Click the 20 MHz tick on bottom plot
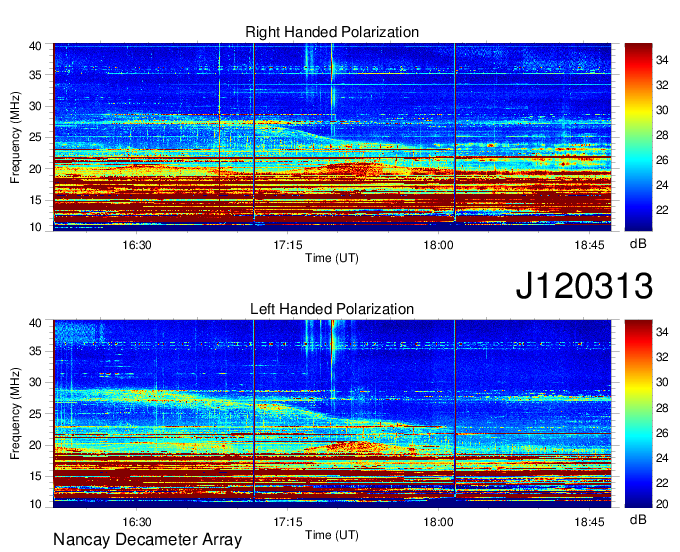Viewport: 680px width, 552px height. (x=35, y=445)
